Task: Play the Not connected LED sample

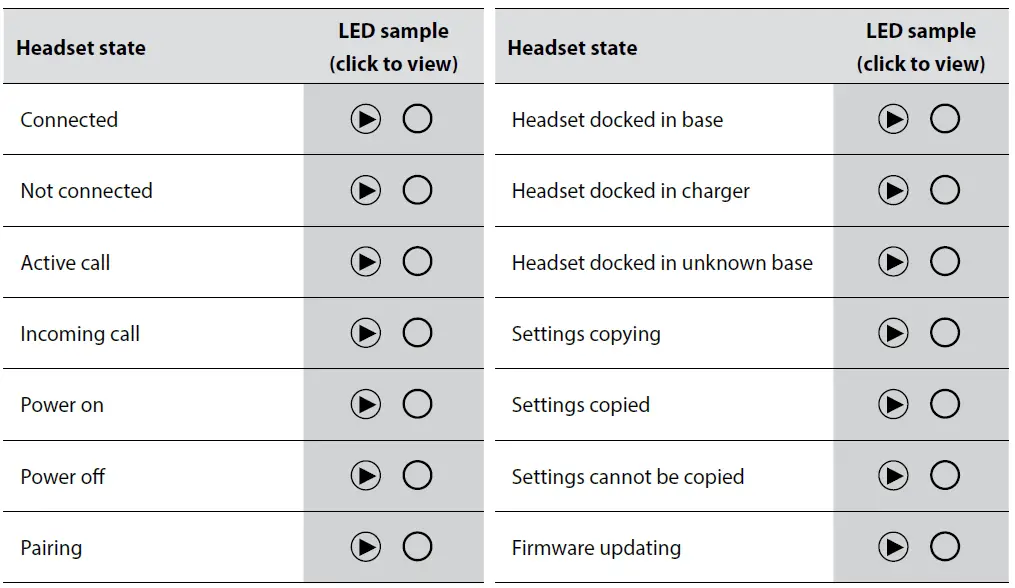Action: (366, 191)
